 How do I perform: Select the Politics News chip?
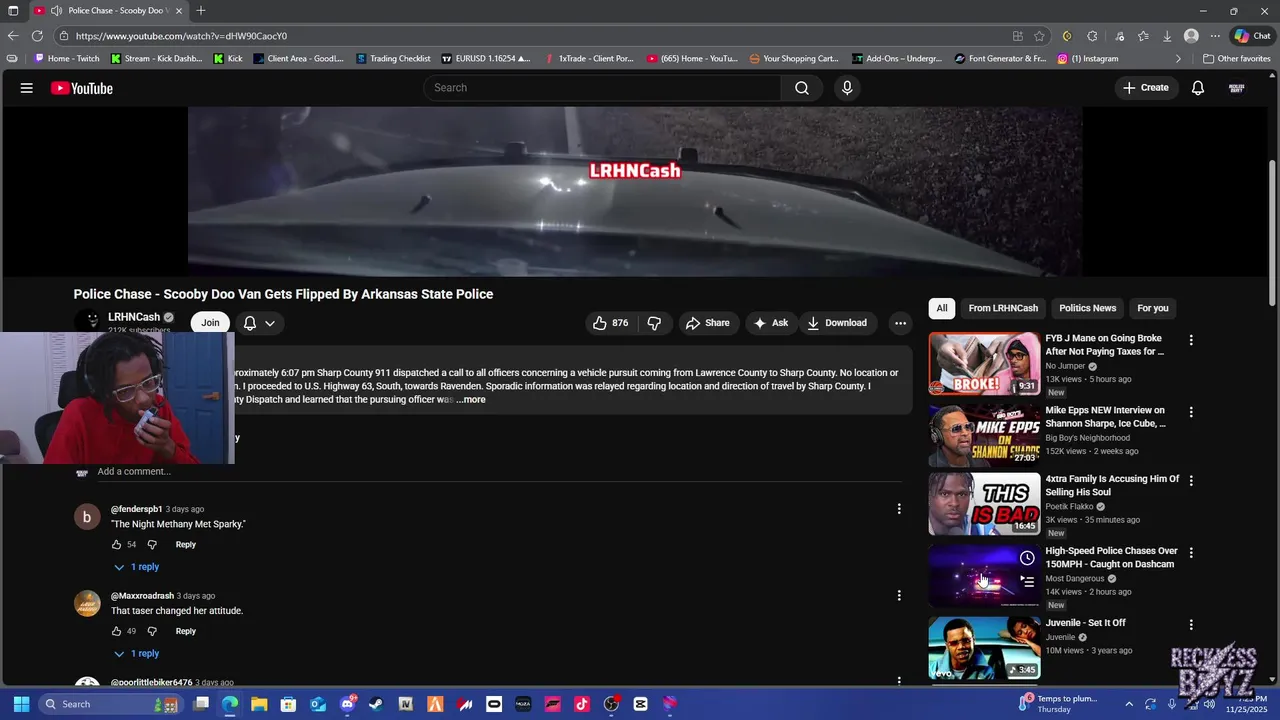point(1087,308)
